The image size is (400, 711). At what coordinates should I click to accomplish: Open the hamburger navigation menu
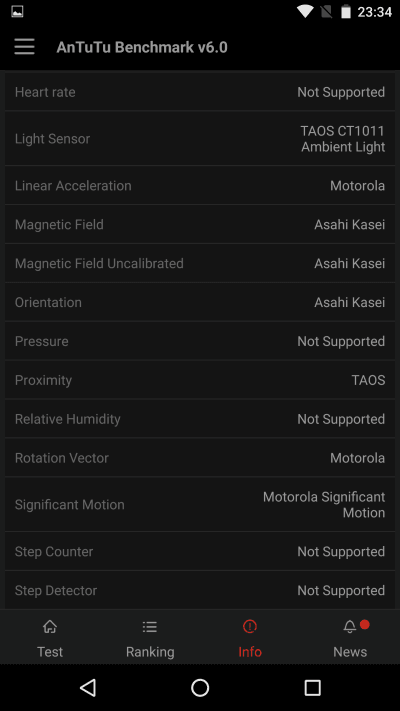click(x=24, y=47)
